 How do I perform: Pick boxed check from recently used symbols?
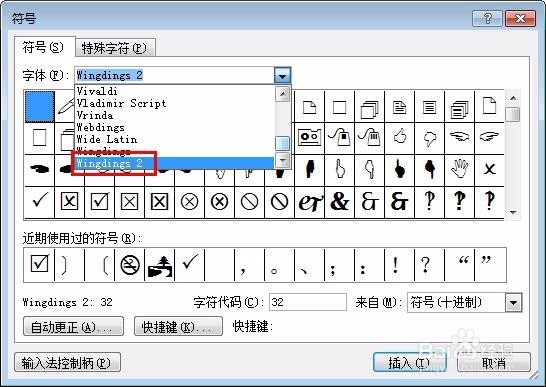point(39,265)
